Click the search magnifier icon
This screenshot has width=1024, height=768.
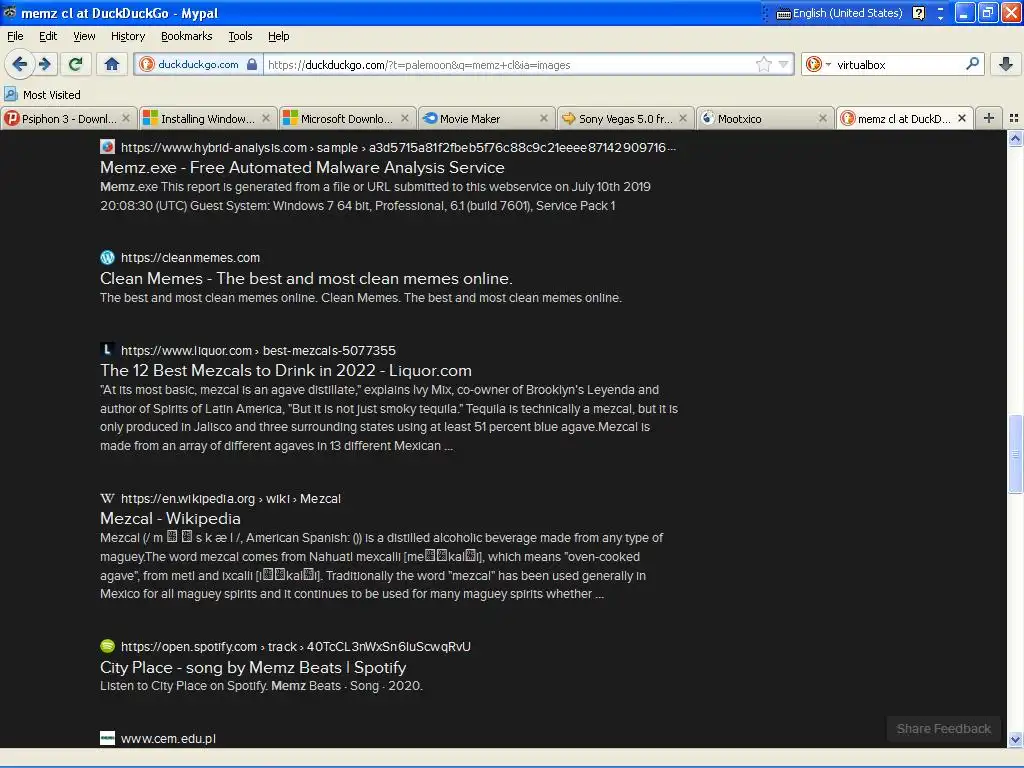click(972, 64)
